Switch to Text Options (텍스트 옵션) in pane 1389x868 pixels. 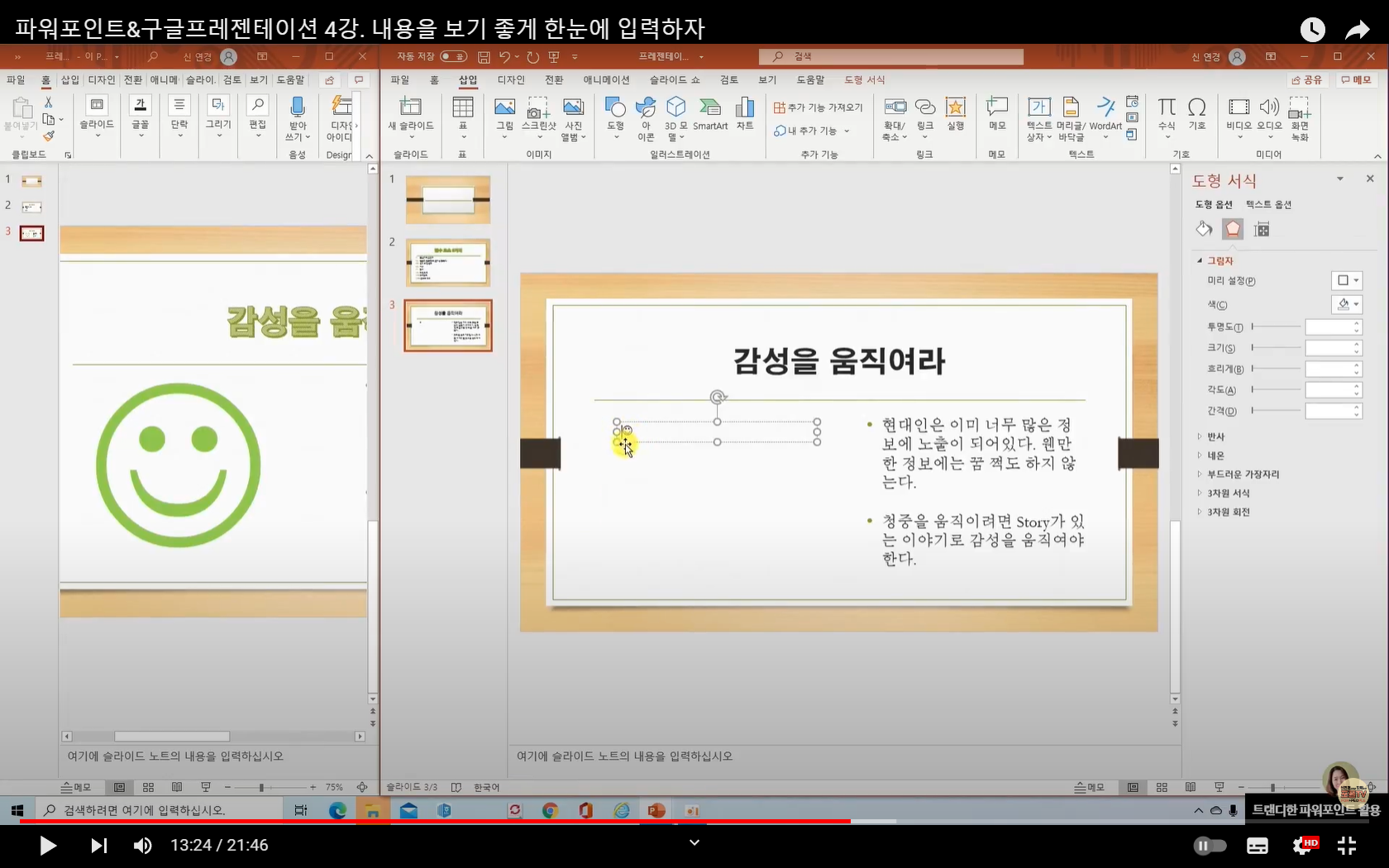click(1268, 204)
